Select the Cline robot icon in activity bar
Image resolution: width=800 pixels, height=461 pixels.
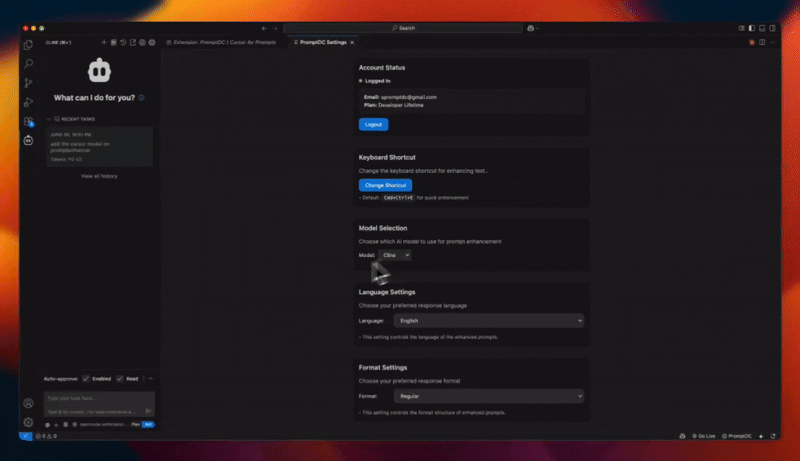pos(28,140)
